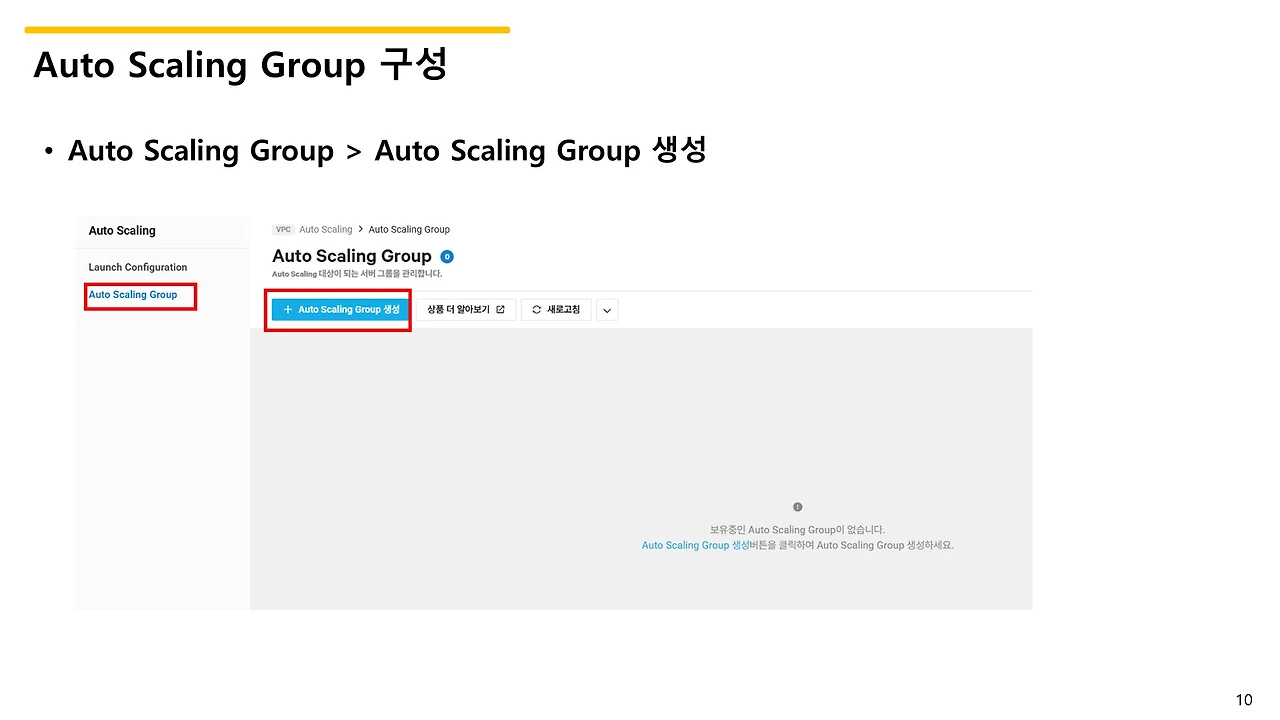This screenshot has width=1280, height=720.
Task: Click the breadcrumb chevron separator
Action: 360,230
